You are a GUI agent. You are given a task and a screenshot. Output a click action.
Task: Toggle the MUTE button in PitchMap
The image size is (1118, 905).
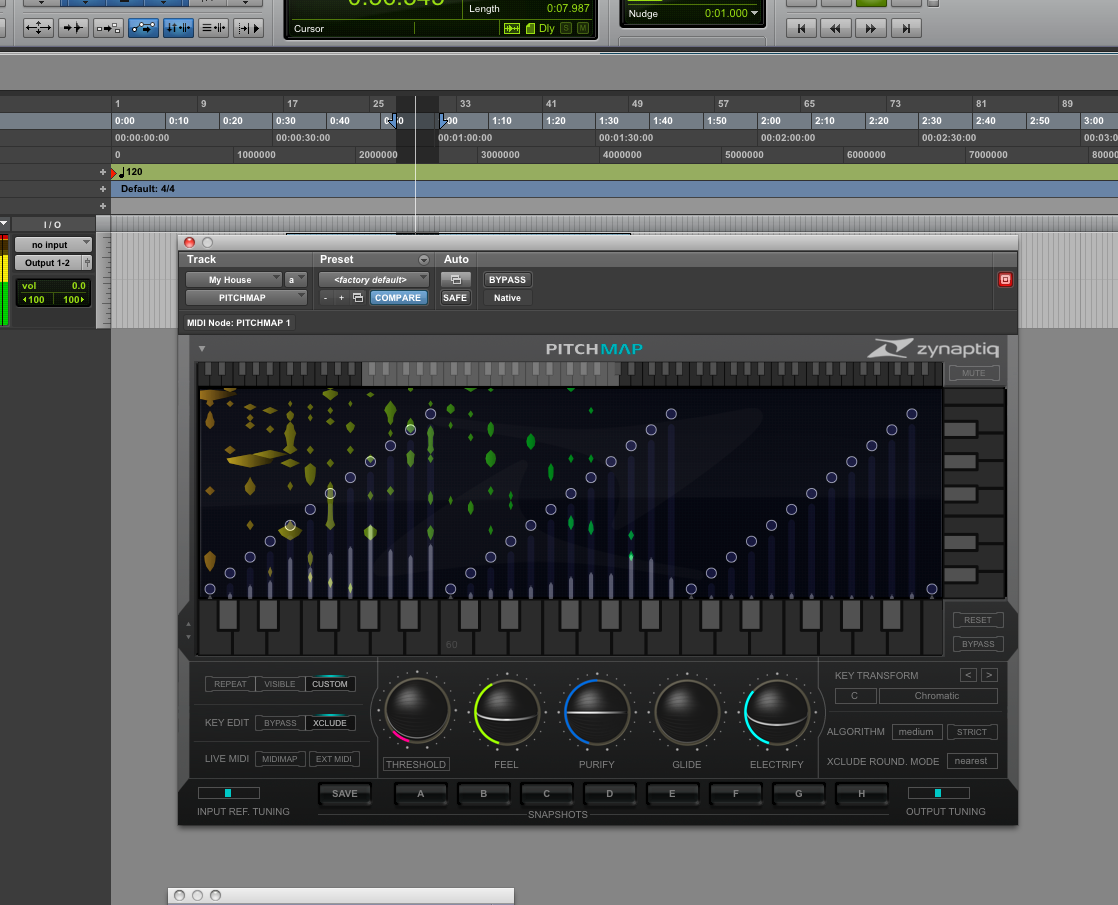point(973,373)
